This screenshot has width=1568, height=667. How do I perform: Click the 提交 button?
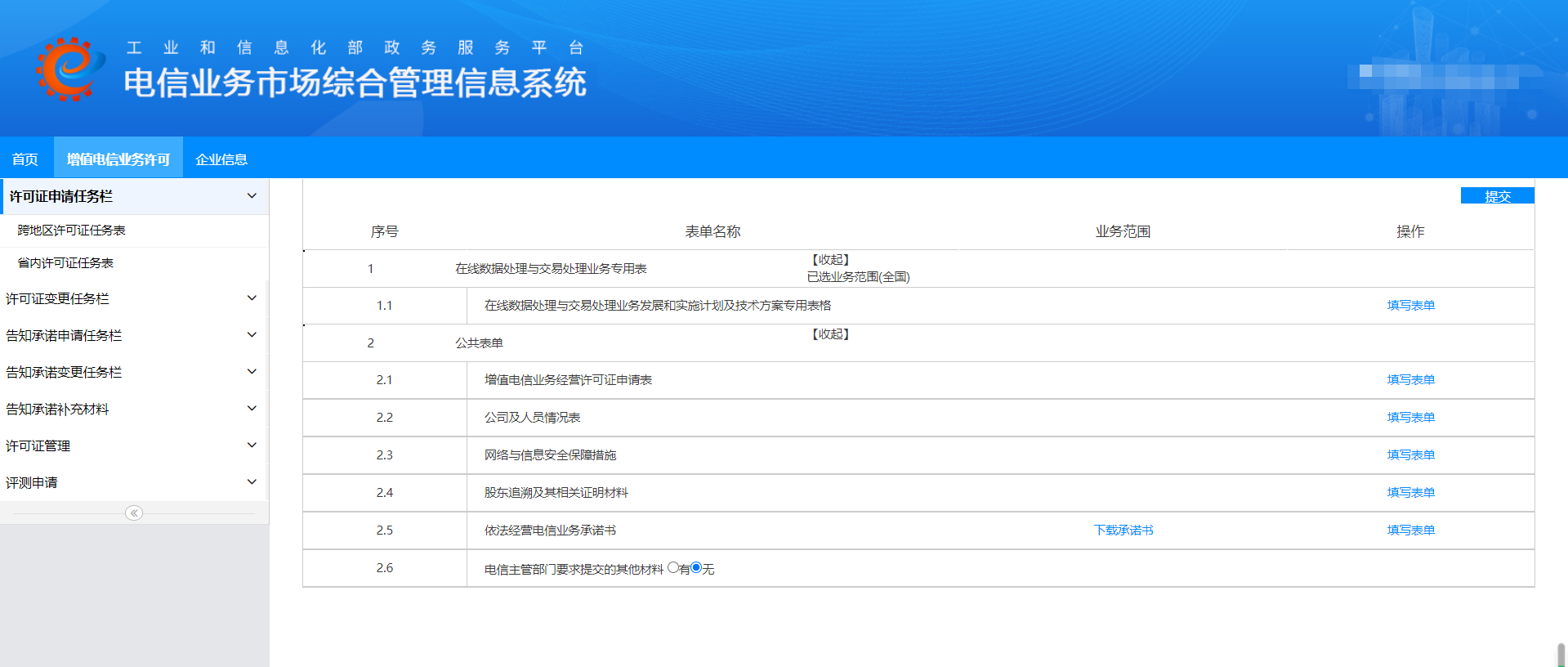coord(1497,196)
